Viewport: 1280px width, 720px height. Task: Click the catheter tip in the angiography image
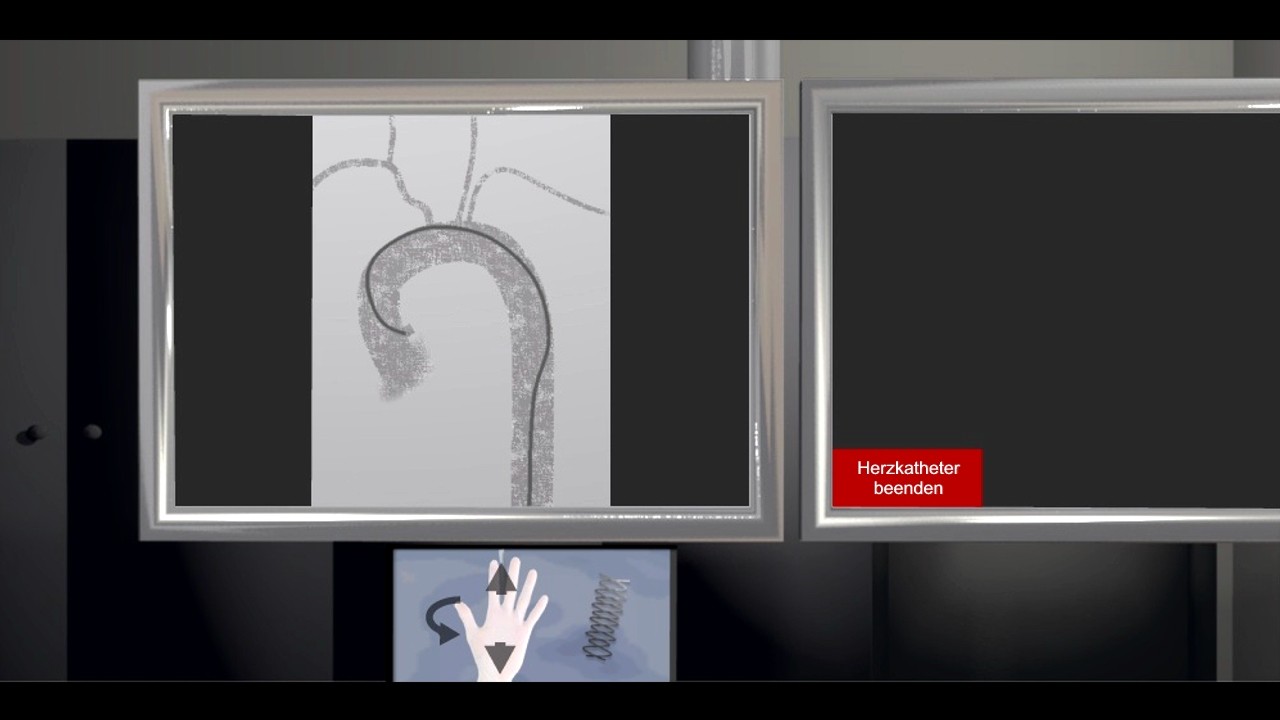tap(410, 330)
